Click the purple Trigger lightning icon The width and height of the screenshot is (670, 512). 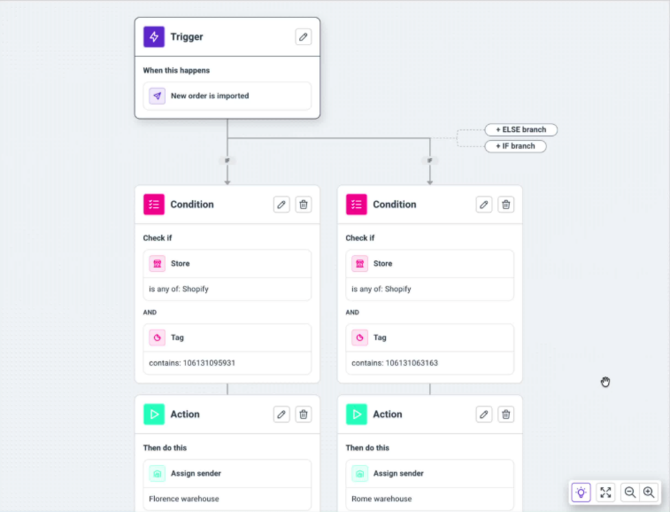(x=154, y=37)
